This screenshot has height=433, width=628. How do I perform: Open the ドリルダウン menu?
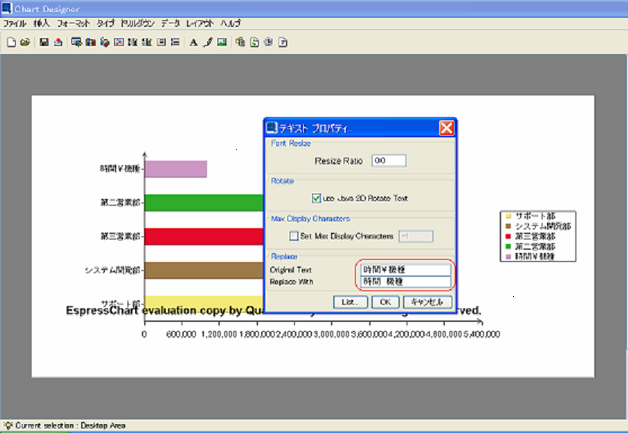pos(136,22)
